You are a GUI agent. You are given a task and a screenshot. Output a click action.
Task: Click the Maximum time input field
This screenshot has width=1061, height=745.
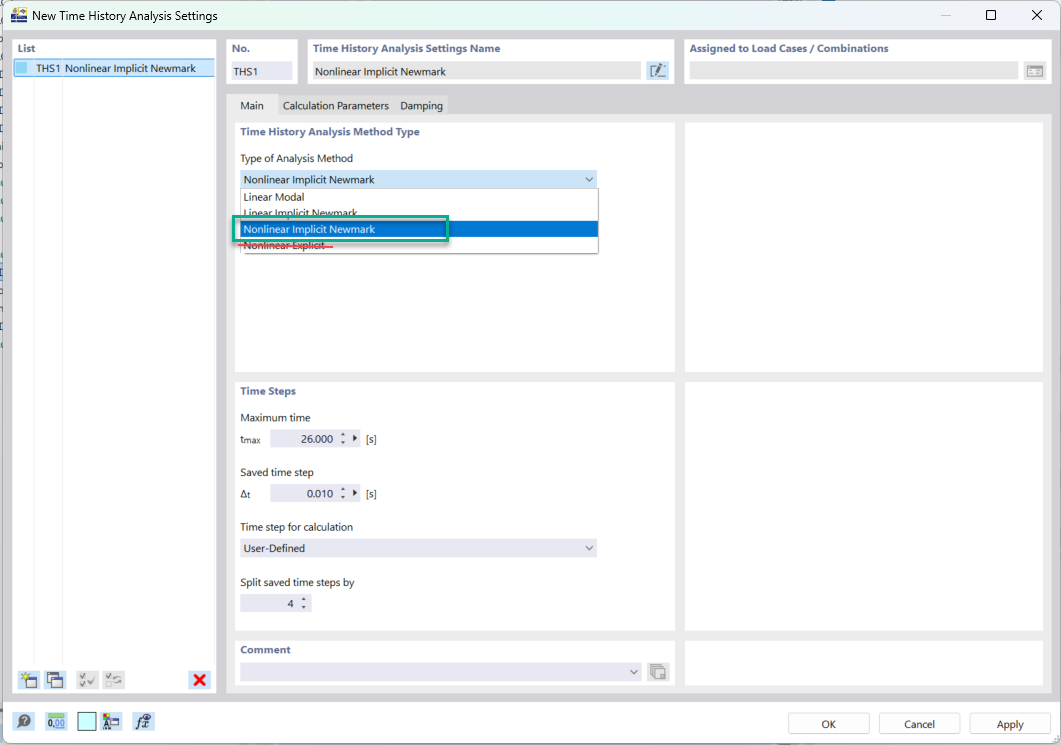(304, 438)
